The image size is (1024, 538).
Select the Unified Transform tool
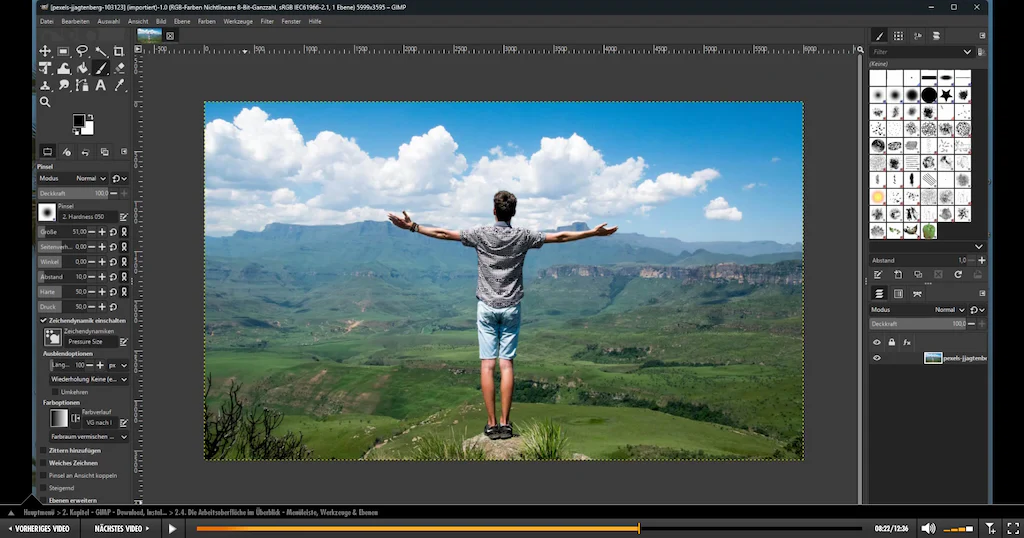pos(45,68)
